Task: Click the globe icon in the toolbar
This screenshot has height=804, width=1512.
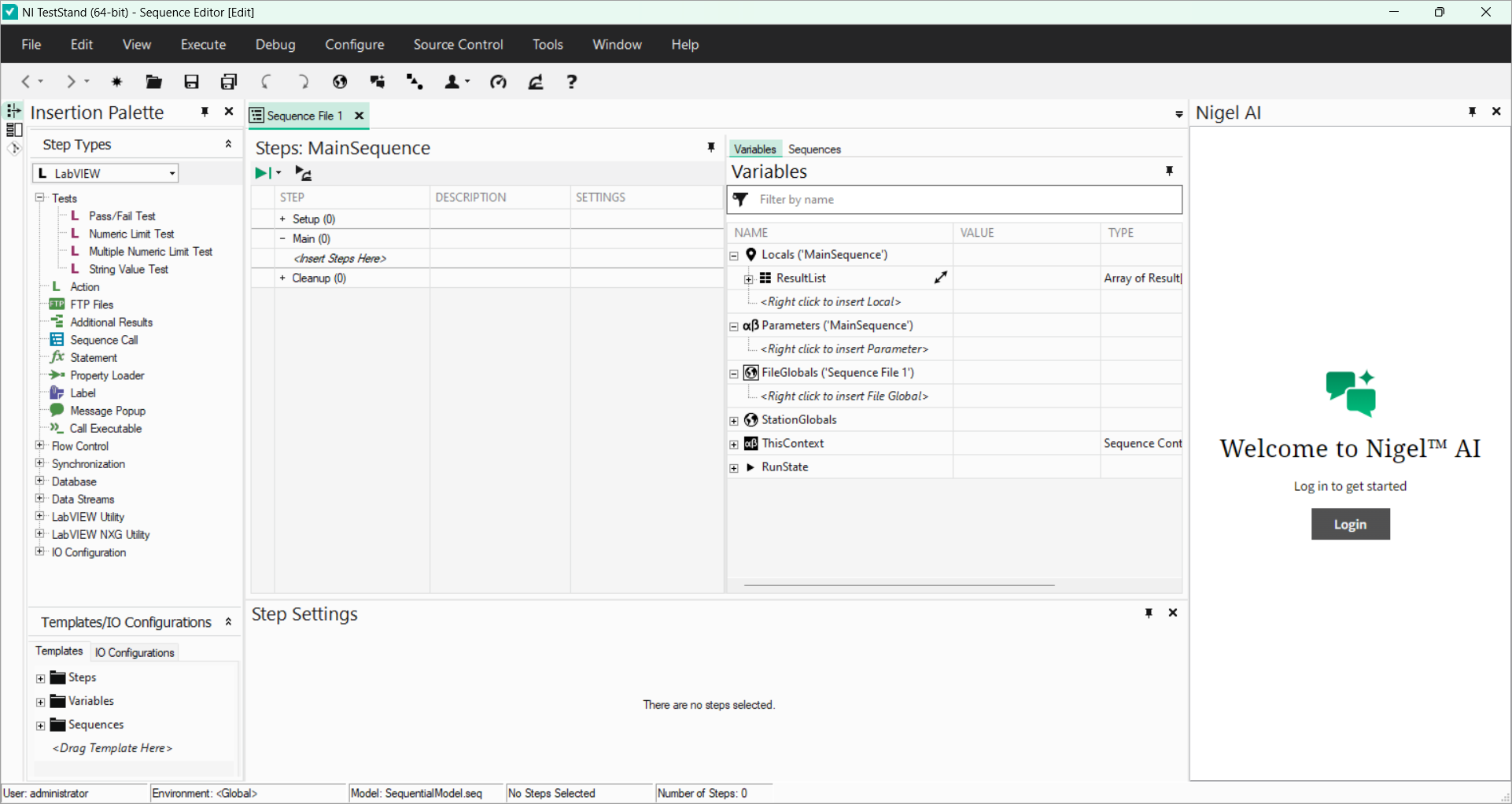Action: pos(340,82)
